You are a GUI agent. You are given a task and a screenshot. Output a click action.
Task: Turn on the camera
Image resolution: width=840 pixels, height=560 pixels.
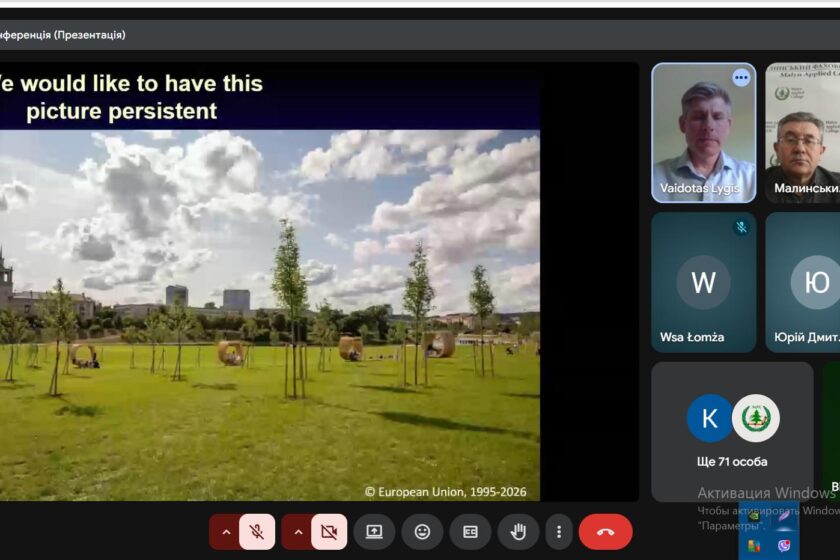coord(329,532)
